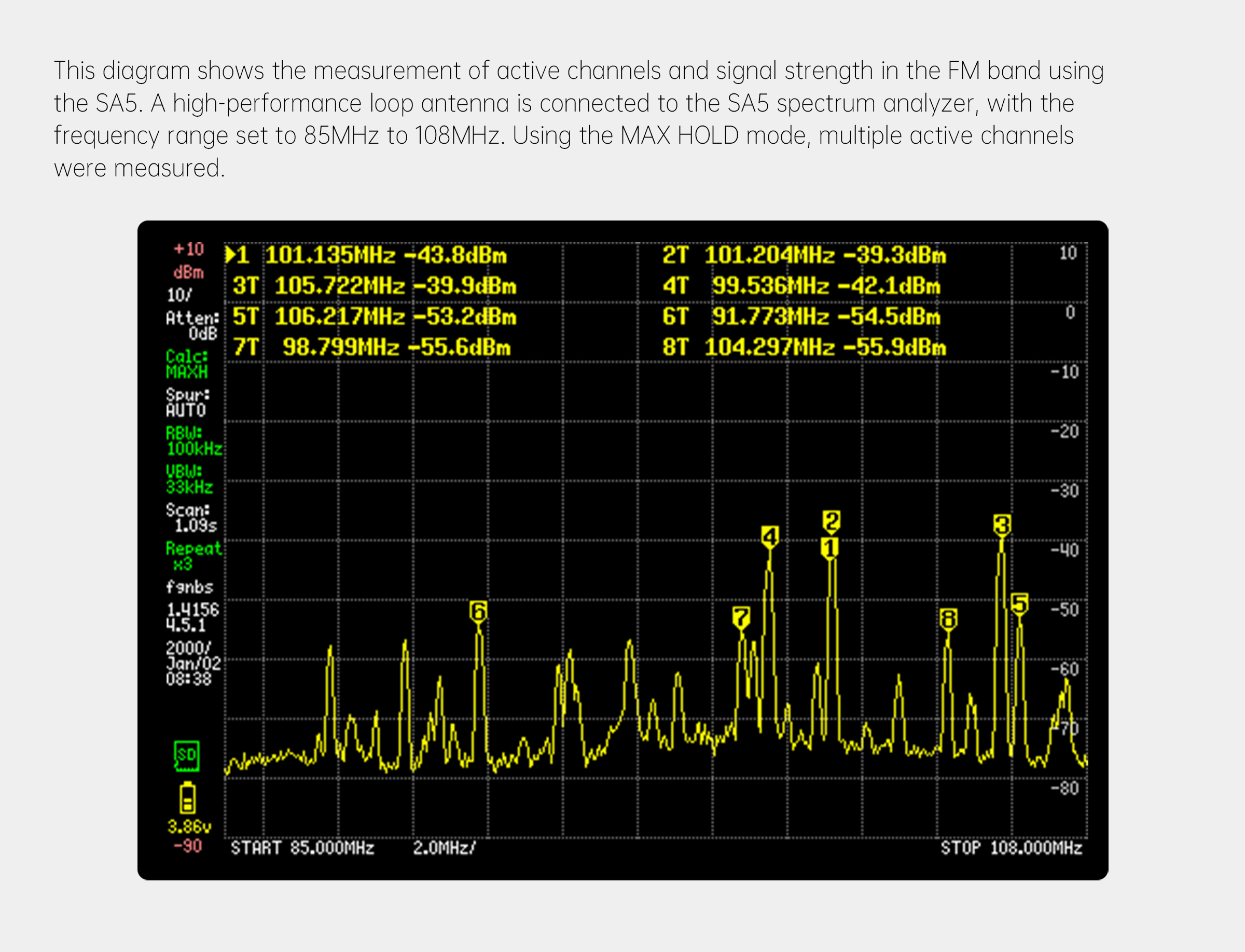Click START 85.000MHz frequency label
The width and height of the screenshot is (1245, 952).
(302, 848)
